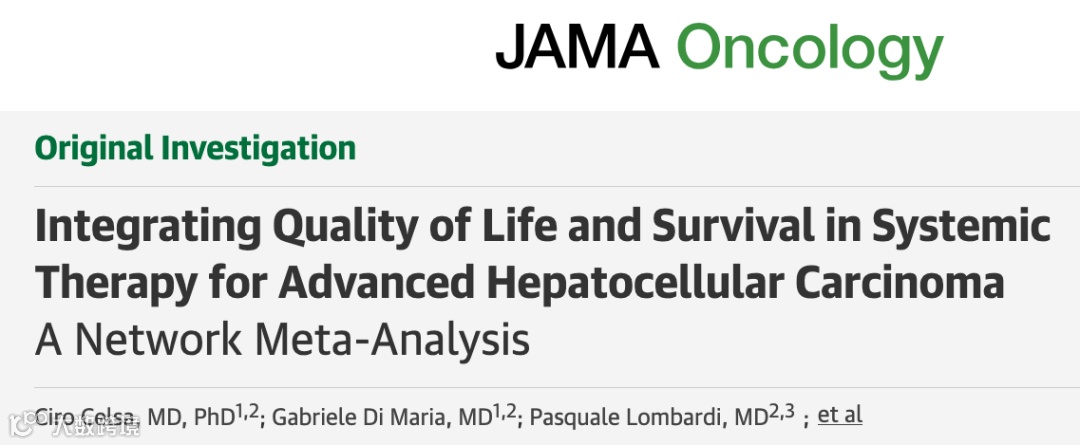
Task: Click the JAMA wordmark in the header
Action: click(x=577, y=47)
